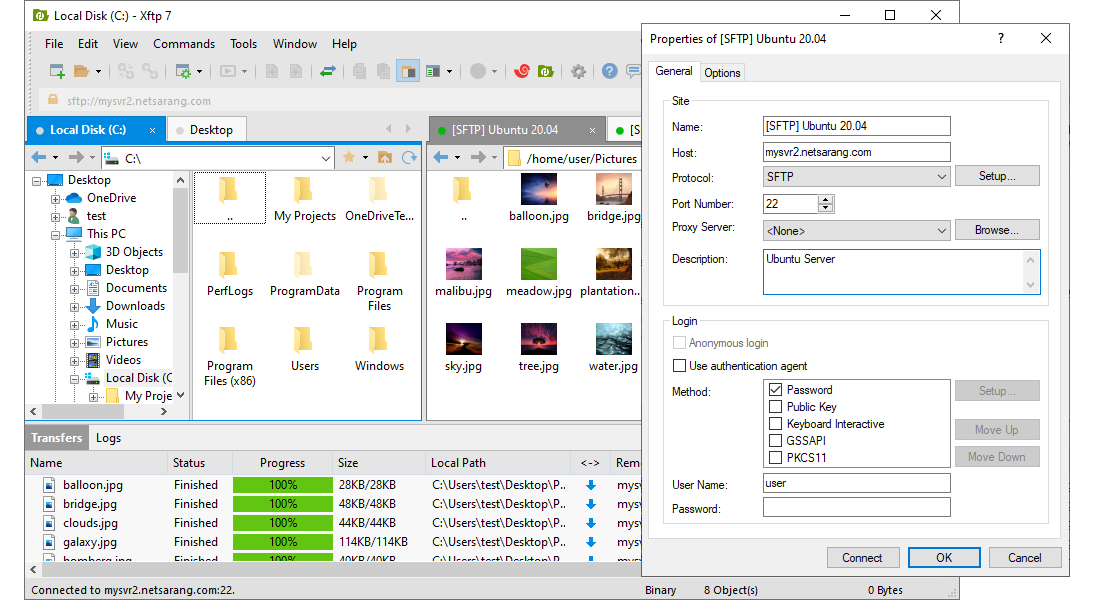Sort transfers by the Status column

point(200,463)
